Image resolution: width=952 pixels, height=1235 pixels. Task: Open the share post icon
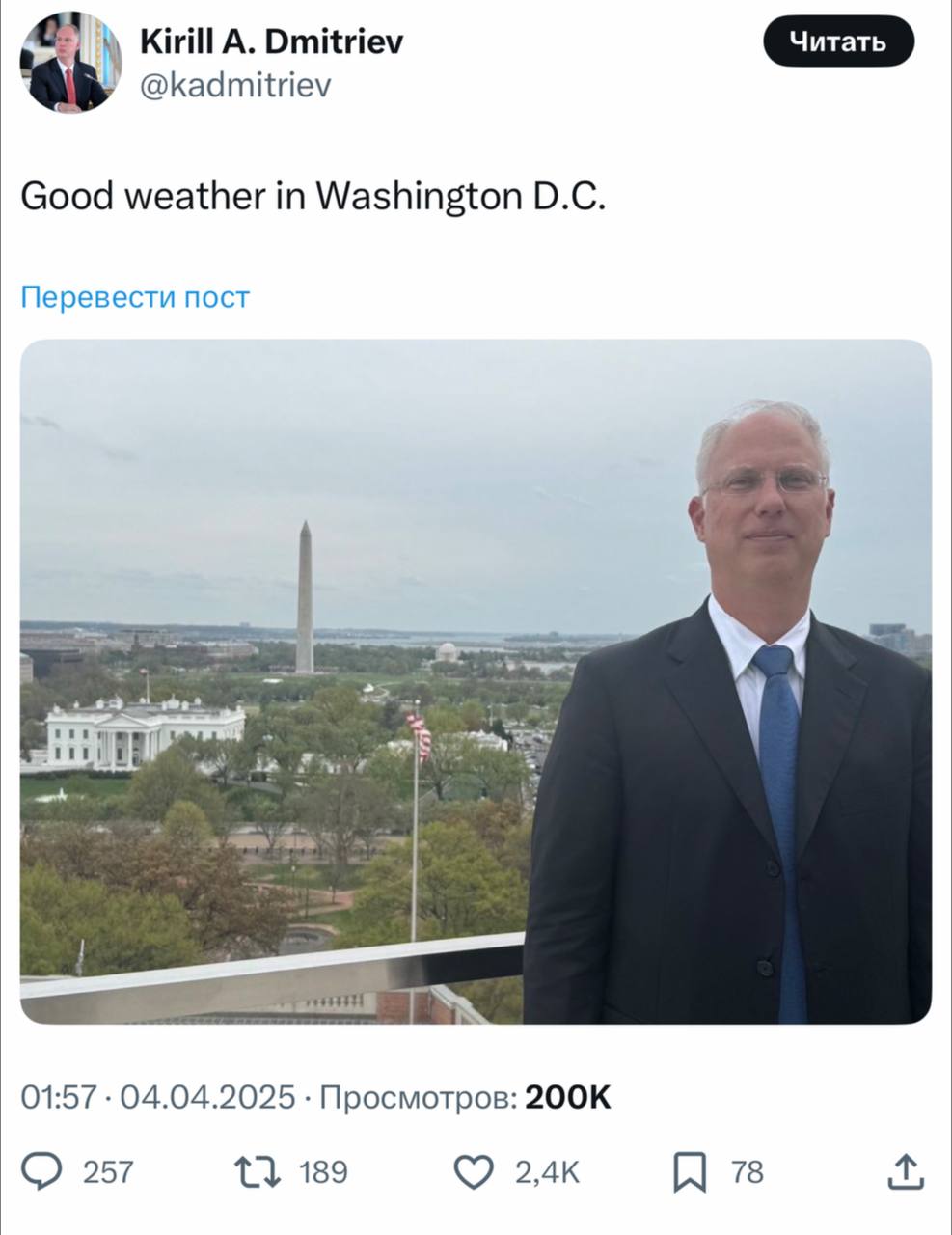pos(905,1171)
